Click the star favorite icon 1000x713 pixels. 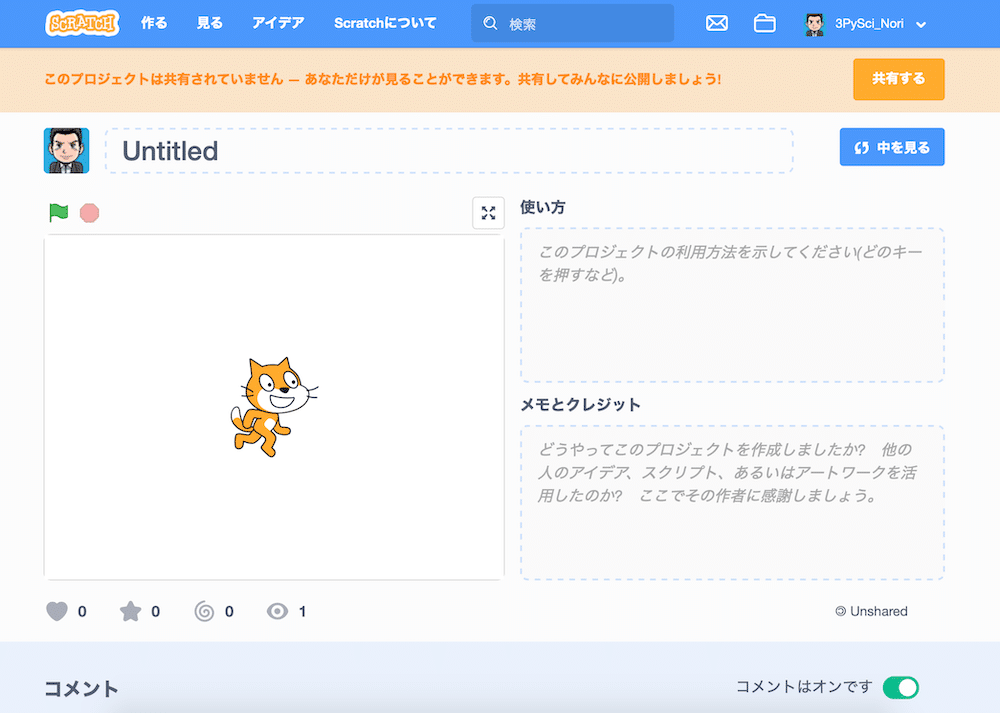(131, 611)
